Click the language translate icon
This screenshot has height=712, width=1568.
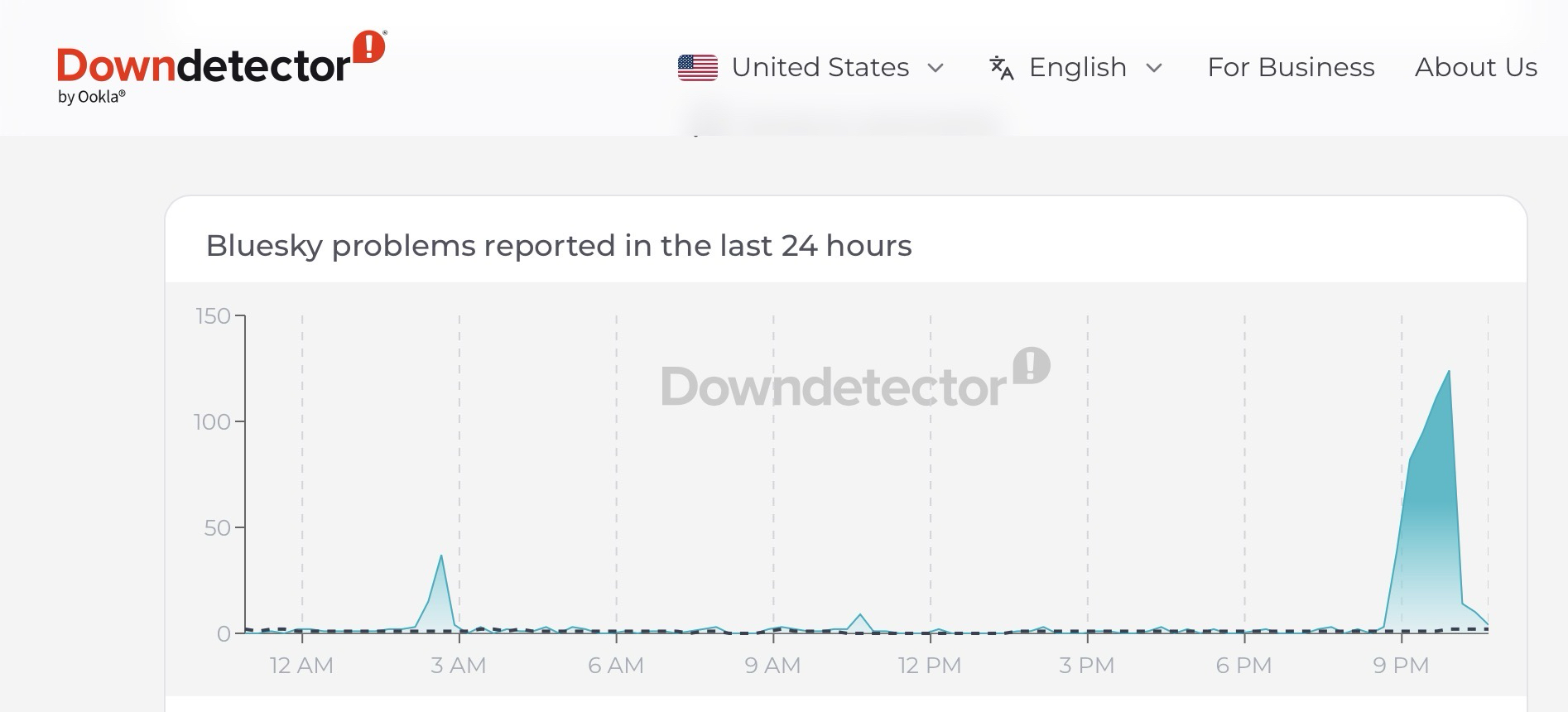point(1001,68)
